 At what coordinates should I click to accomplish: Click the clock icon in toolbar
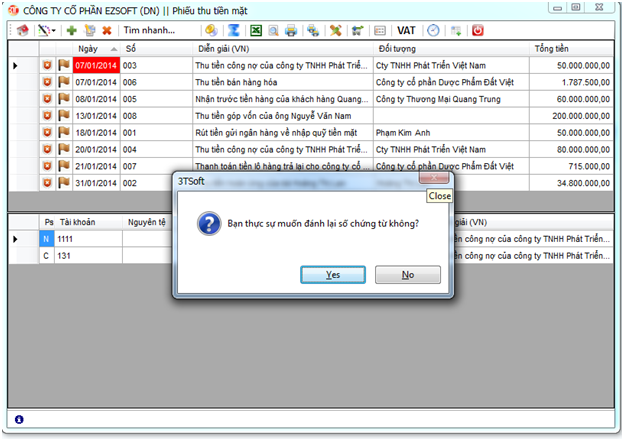pyautogui.click(x=433, y=31)
